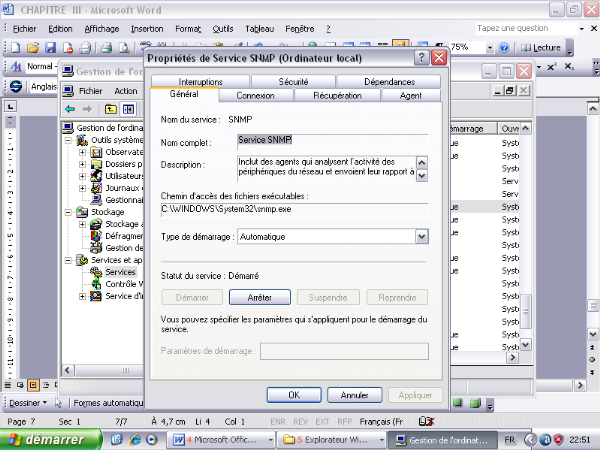
Task: Cancel the dialog with Annuler
Action: (x=354, y=395)
